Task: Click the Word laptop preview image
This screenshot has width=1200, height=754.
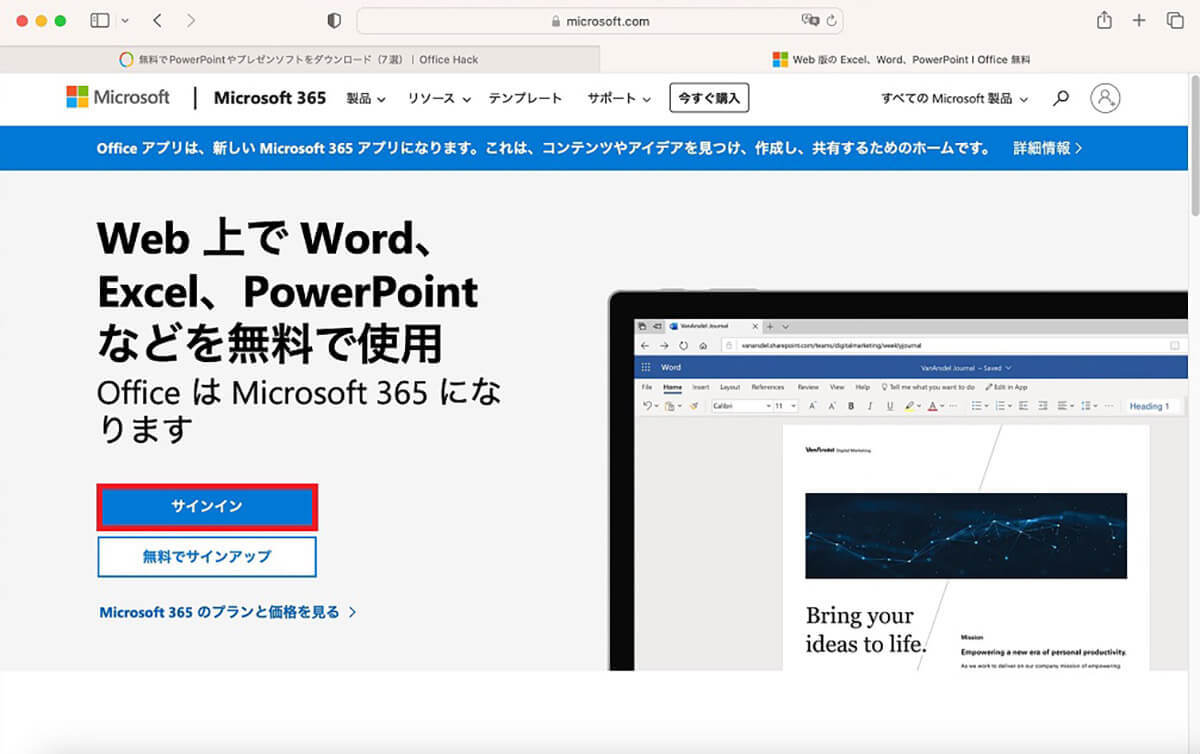Action: pyautogui.click(x=896, y=480)
